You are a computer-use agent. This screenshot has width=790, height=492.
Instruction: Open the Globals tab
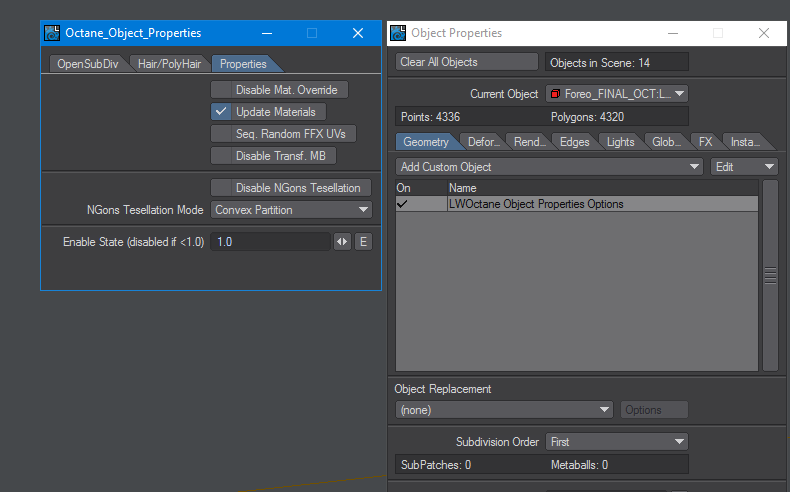pyautogui.click(x=666, y=142)
